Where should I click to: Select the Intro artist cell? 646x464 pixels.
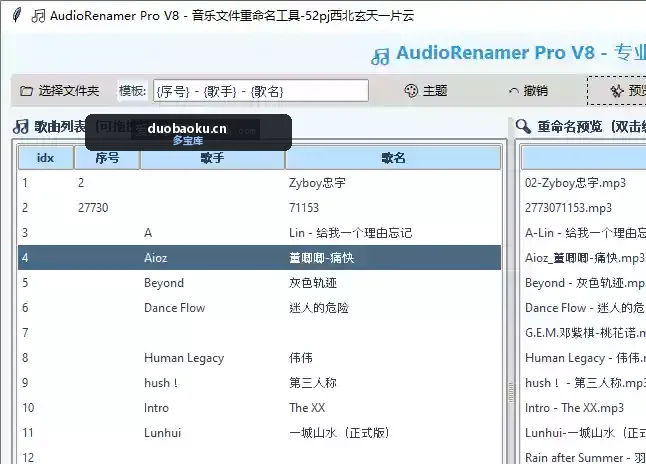pos(157,408)
